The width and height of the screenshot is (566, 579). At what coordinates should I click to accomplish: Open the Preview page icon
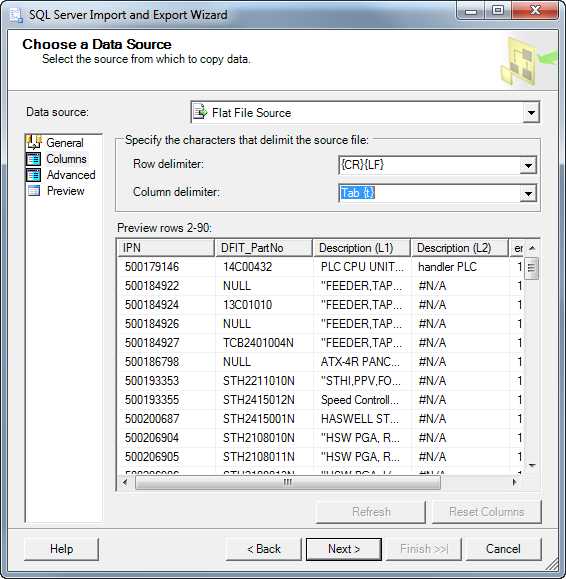34,191
